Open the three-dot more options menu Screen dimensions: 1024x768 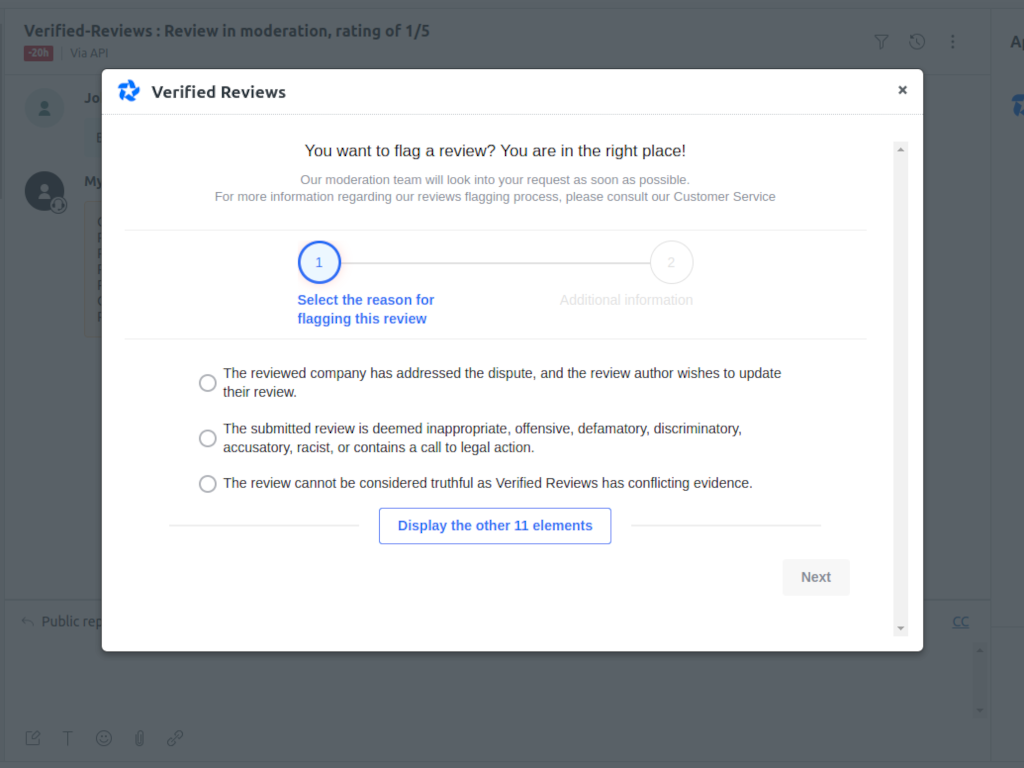click(953, 42)
